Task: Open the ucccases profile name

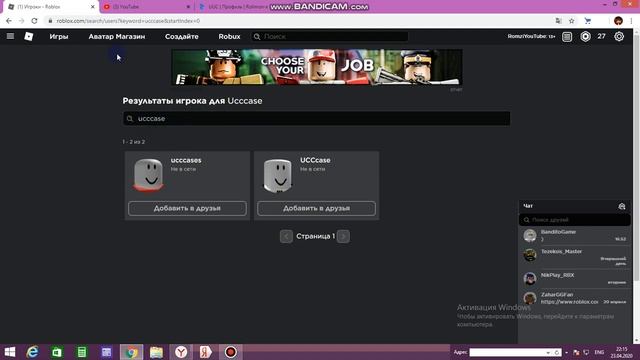Action: click(186, 160)
